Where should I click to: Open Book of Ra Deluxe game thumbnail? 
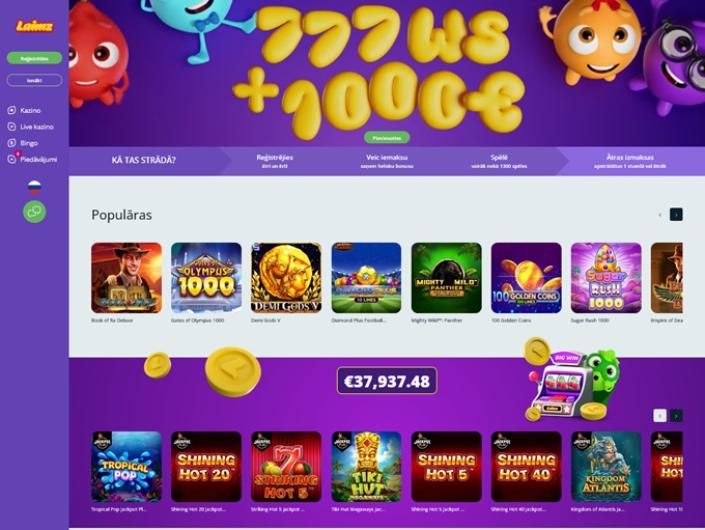126,278
